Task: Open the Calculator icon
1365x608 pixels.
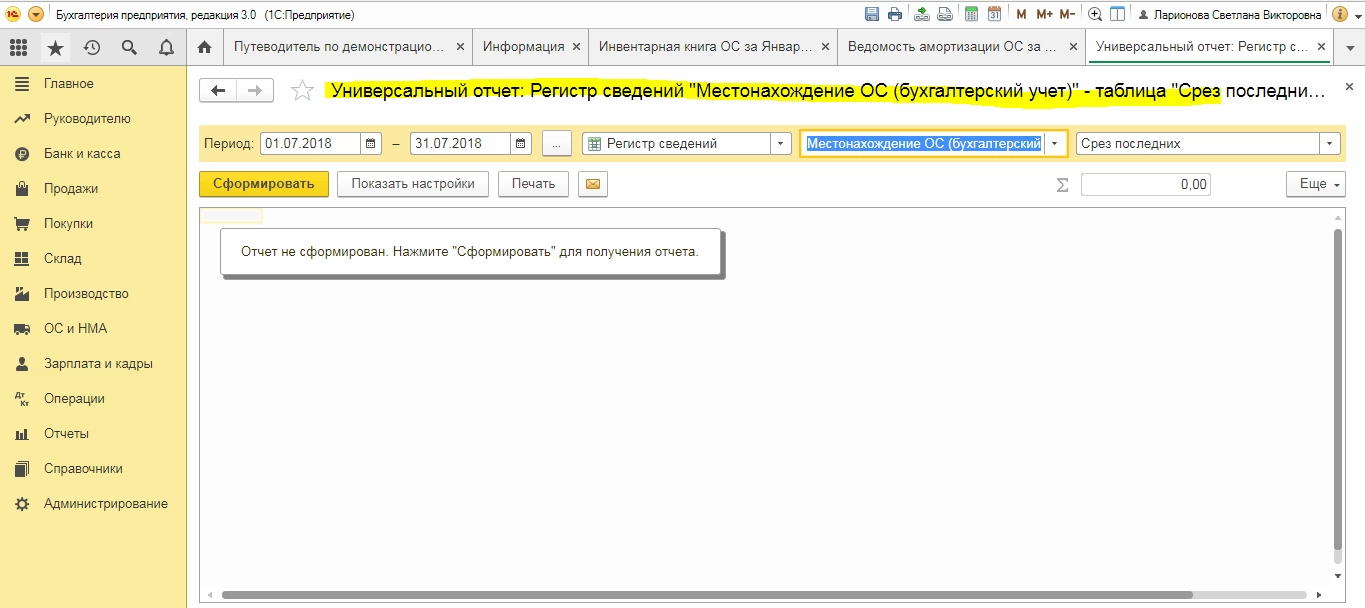Action: 971,14
